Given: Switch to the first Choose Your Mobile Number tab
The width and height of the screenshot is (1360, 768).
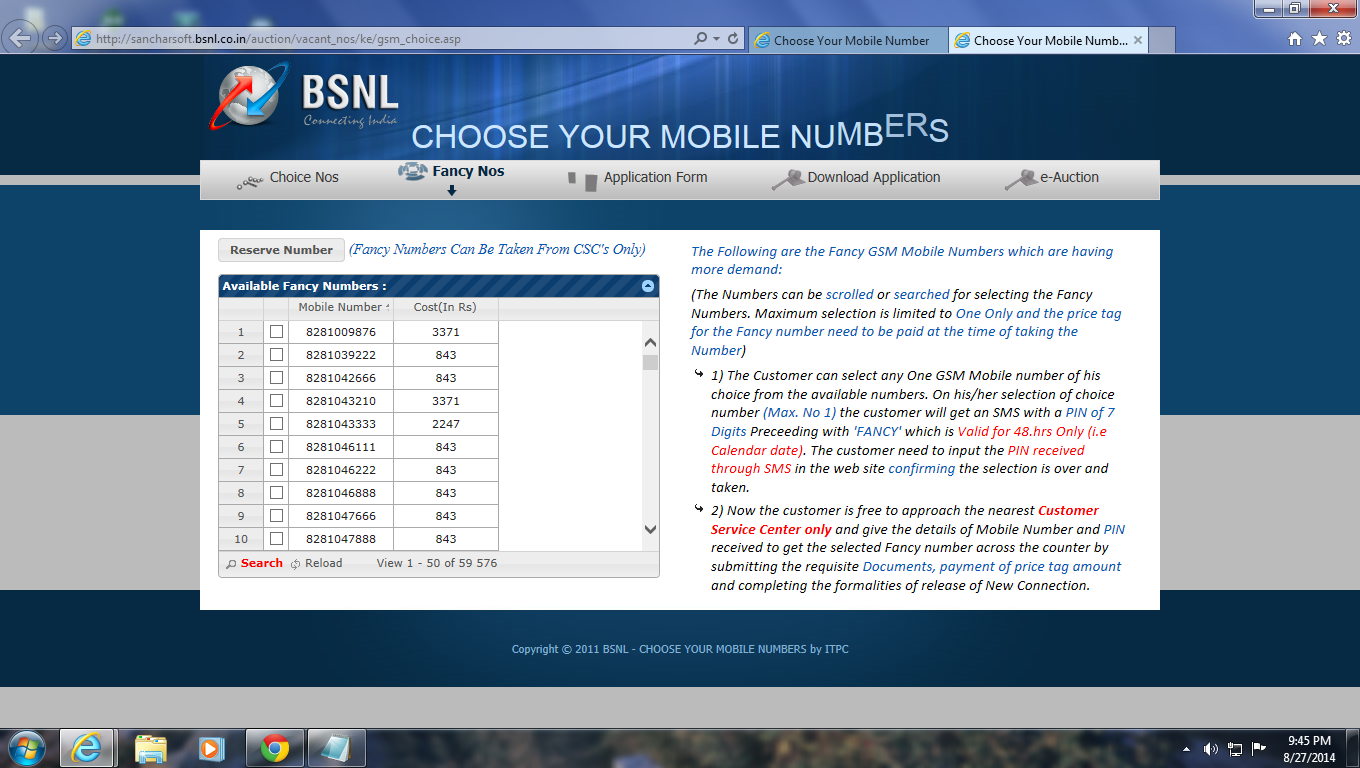Looking at the screenshot, I should point(848,40).
